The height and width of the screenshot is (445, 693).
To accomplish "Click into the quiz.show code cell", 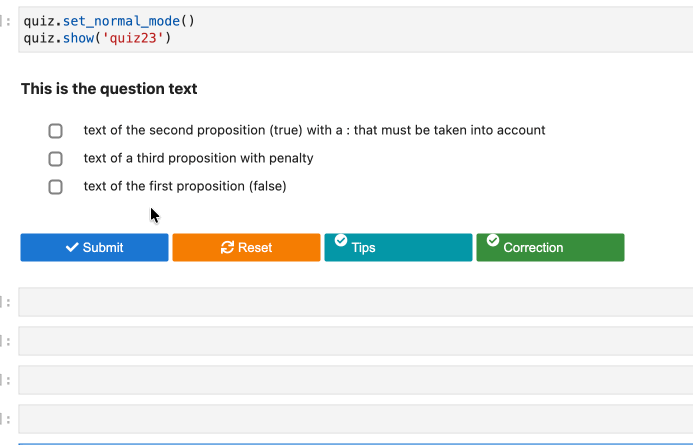I will (x=355, y=30).
